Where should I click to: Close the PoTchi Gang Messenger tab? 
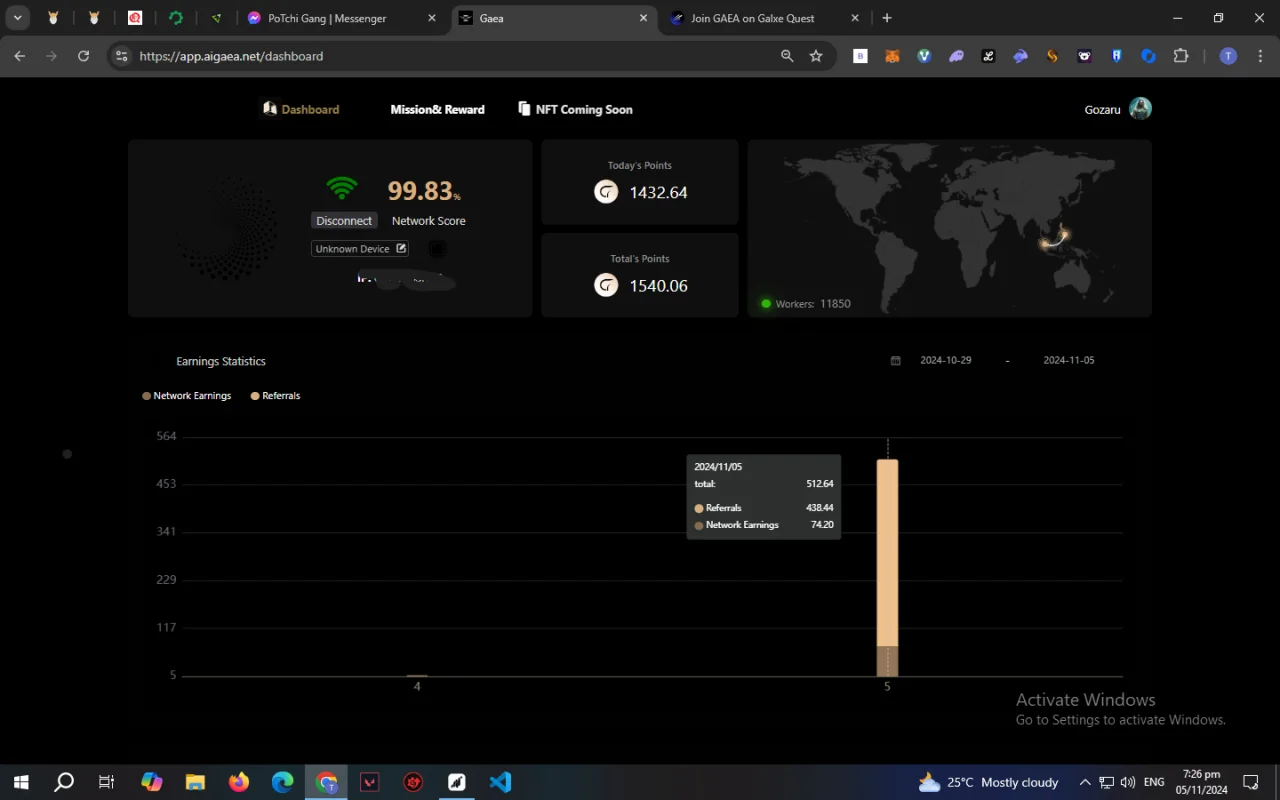point(432,18)
